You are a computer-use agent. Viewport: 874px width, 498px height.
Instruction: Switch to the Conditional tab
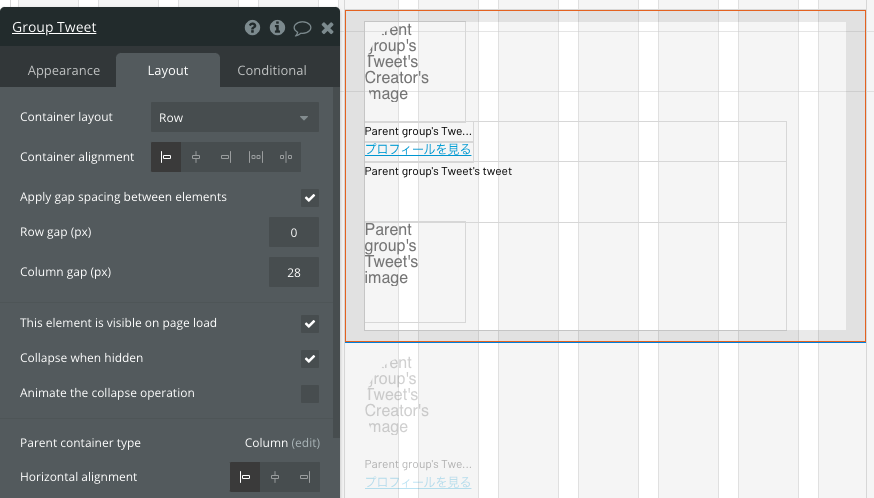272,71
